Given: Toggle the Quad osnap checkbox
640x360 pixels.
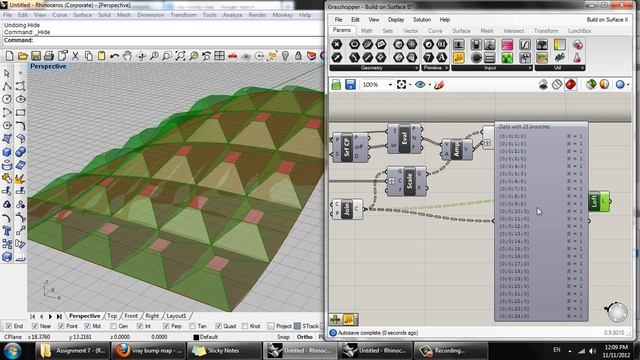Looking at the screenshot, I should click(218, 326).
